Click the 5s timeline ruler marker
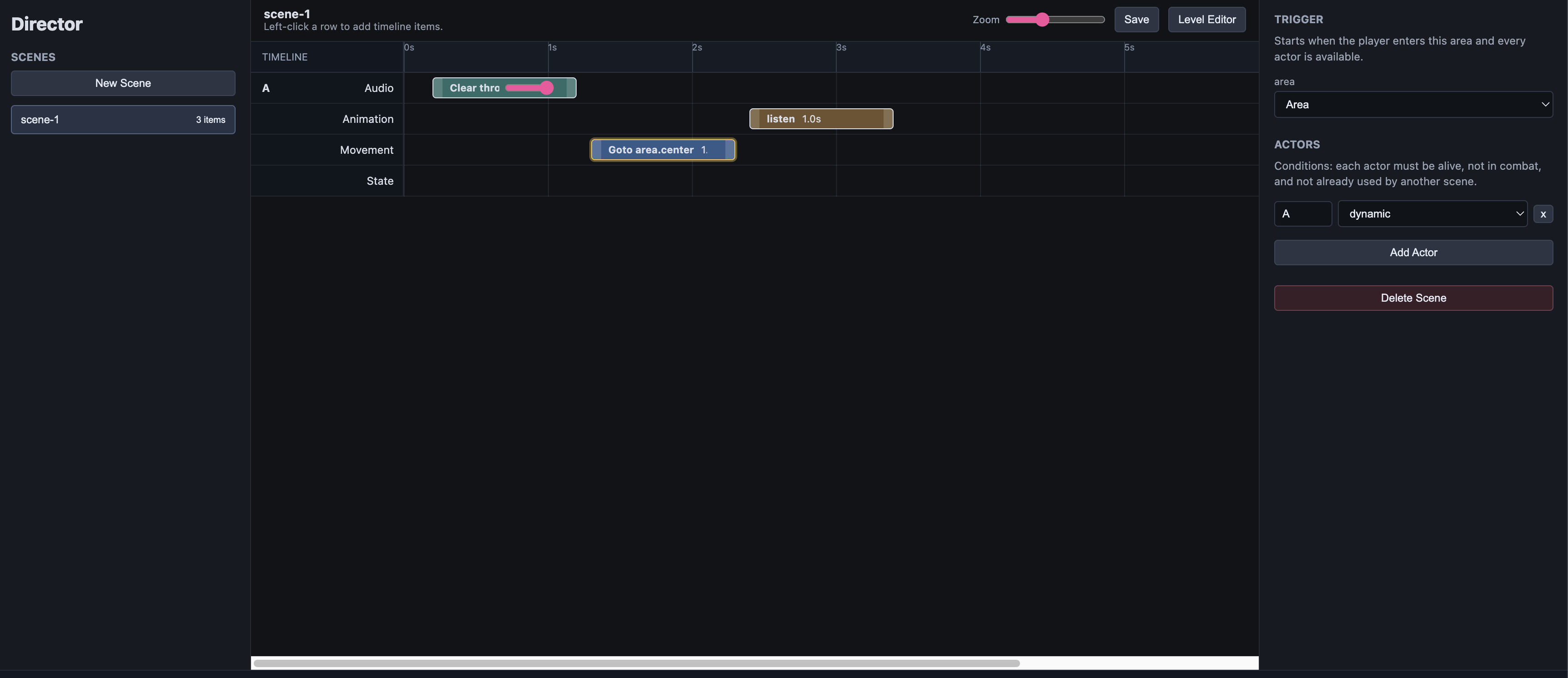This screenshot has height=678, width=1568. pos(1129,47)
